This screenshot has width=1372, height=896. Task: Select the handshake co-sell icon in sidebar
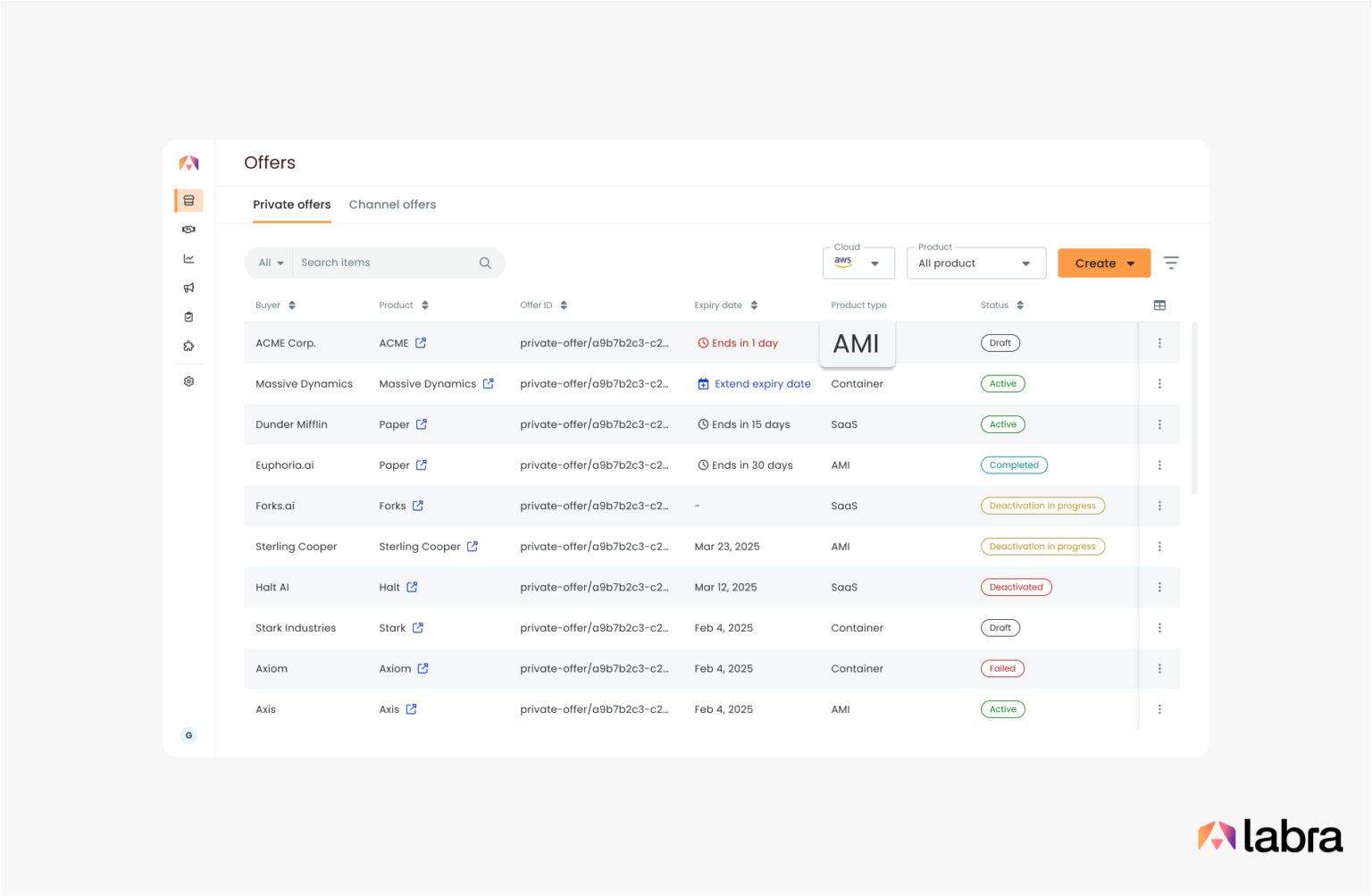[188, 229]
